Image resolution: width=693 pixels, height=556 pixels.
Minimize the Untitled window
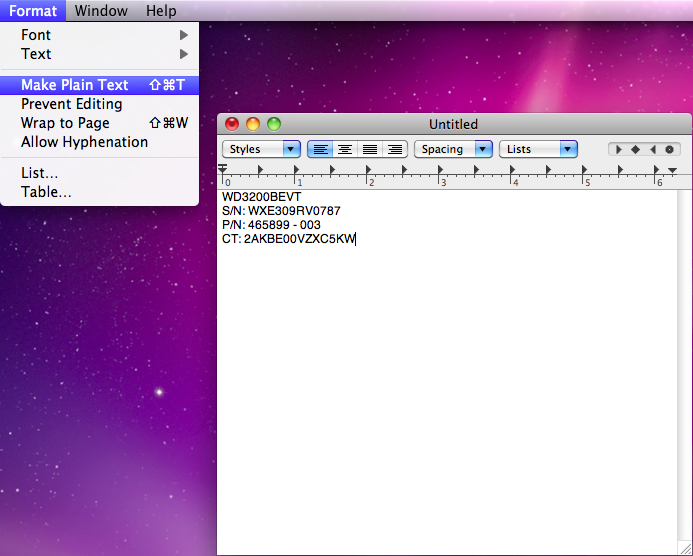coord(253,124)
